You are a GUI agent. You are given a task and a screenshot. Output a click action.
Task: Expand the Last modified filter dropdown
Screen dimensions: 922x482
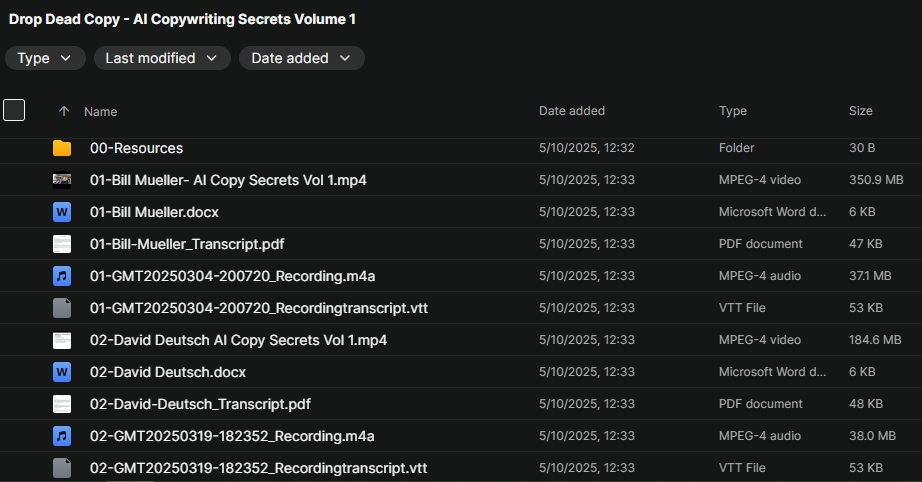(x=161, y=58)
